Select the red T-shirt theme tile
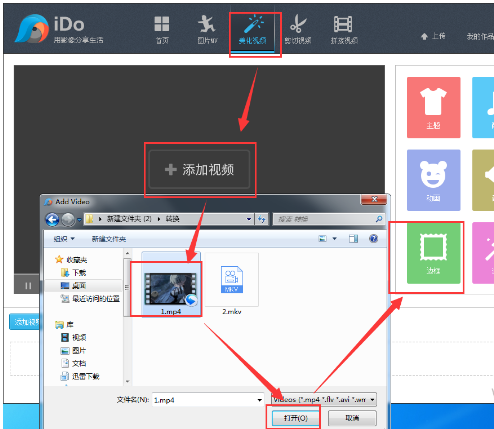Image resolution: width=494 pixels, height=429 pixels. [433, 107]
